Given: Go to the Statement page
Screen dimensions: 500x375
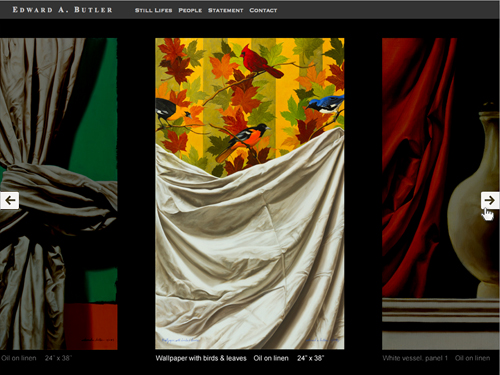Looking at the screenshot, I should click(x=226, y=10).
